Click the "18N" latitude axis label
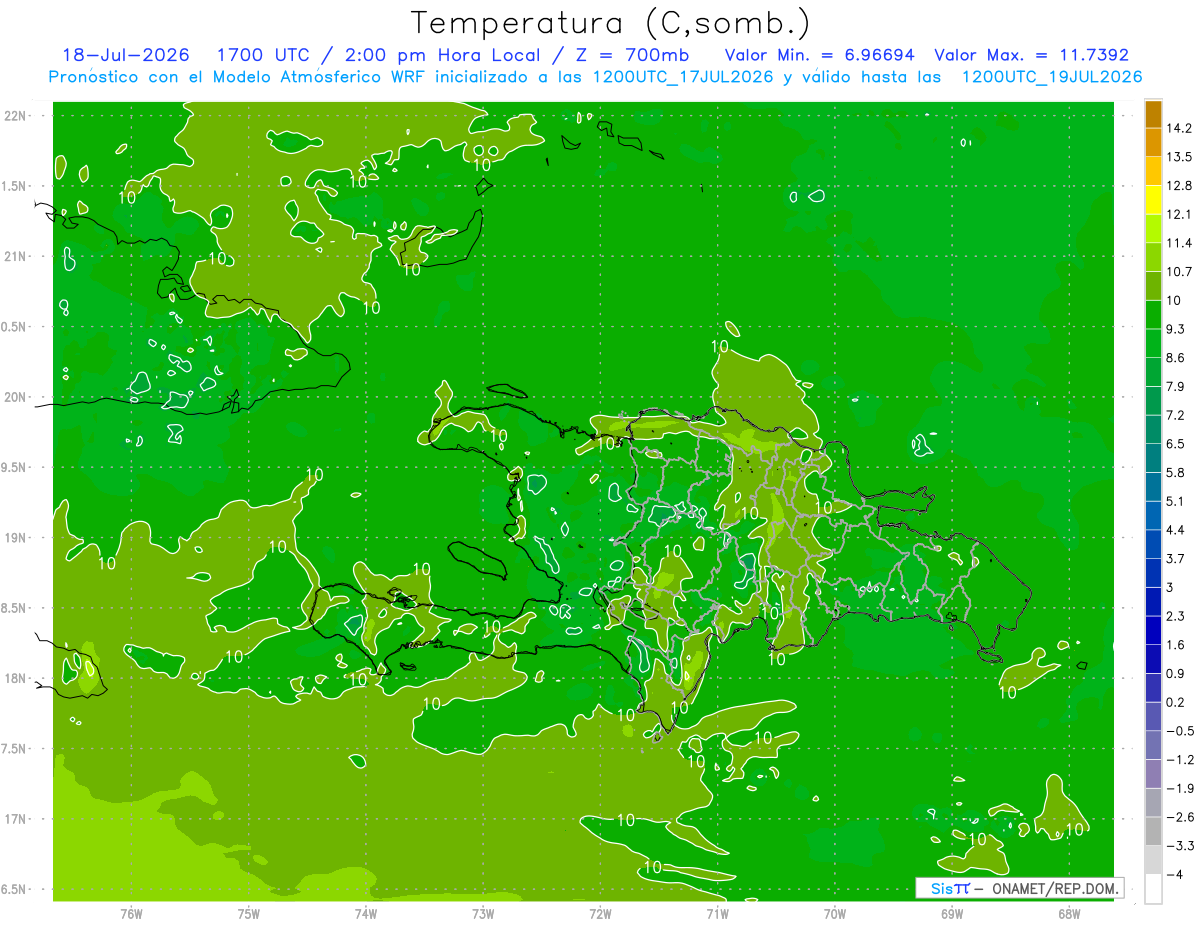Viewport: 1200px width, 927px height. tap(14, 678)
